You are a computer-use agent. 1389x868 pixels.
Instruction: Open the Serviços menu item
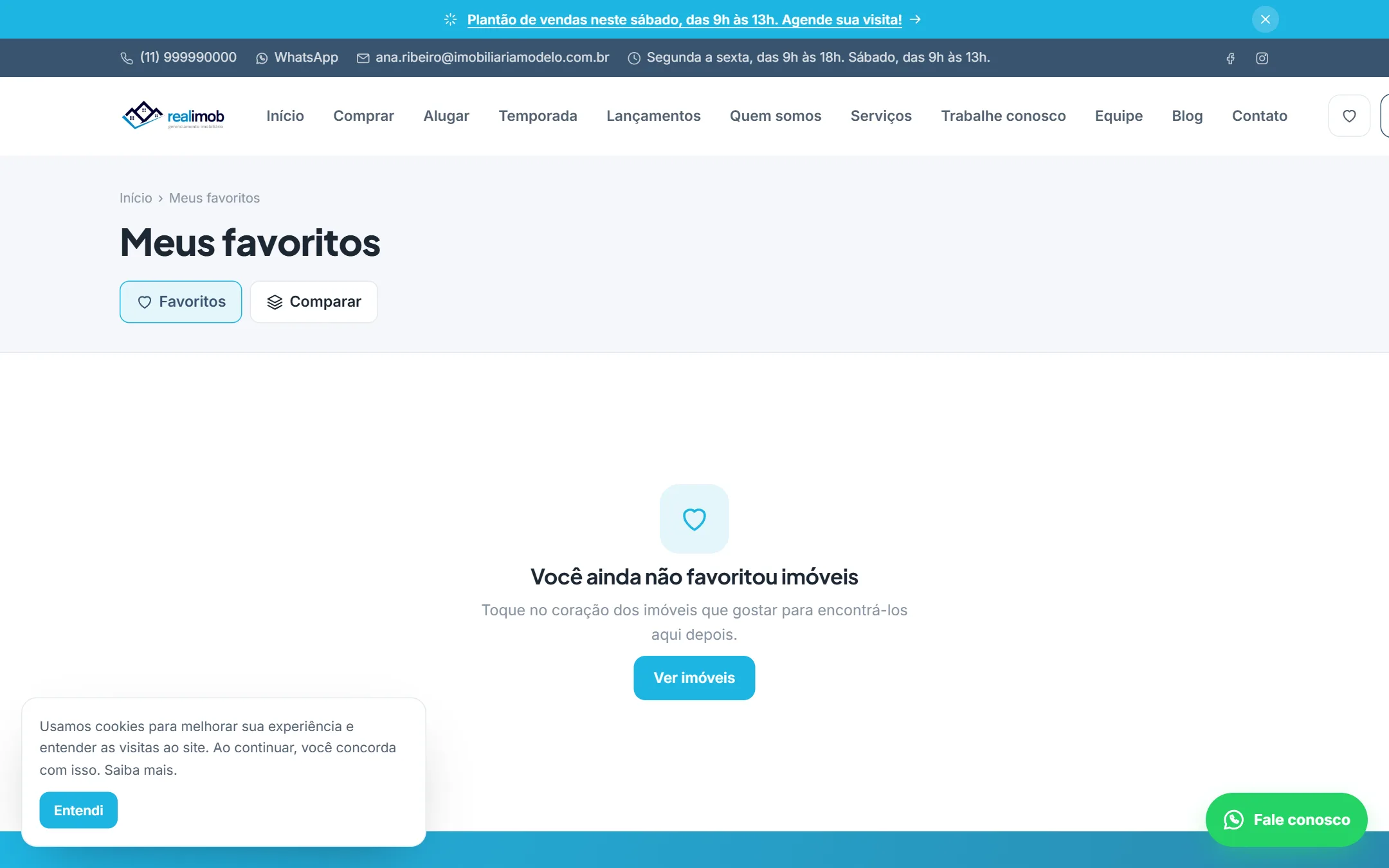881,116
